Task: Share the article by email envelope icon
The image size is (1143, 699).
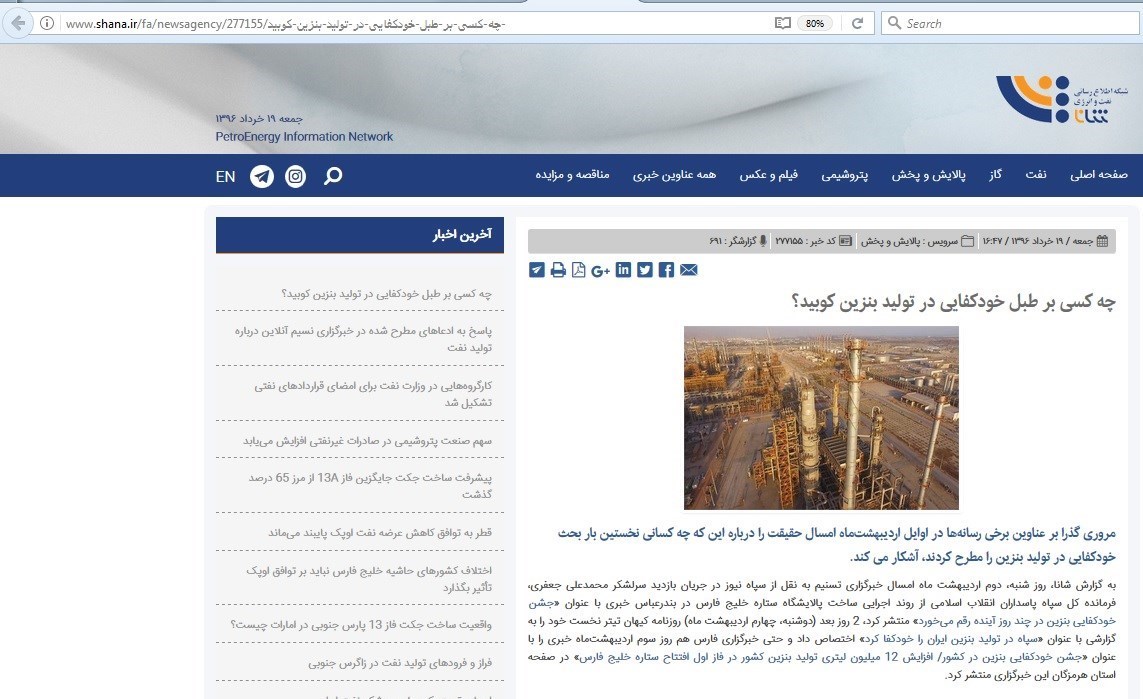Action: [x=688, y=270]
